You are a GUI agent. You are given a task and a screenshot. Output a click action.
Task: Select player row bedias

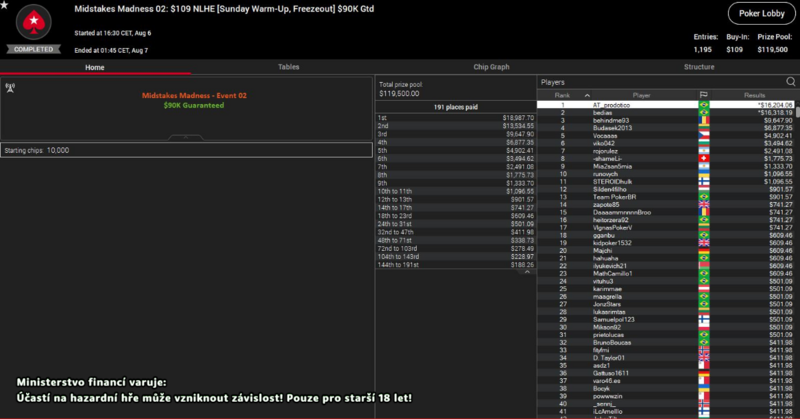666,112
